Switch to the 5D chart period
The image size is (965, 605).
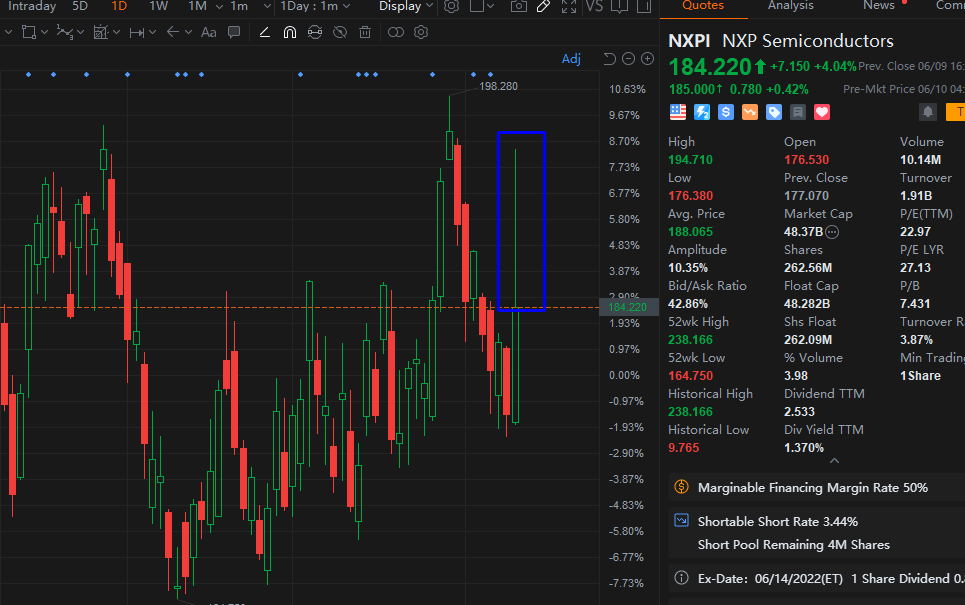(80, 6)
